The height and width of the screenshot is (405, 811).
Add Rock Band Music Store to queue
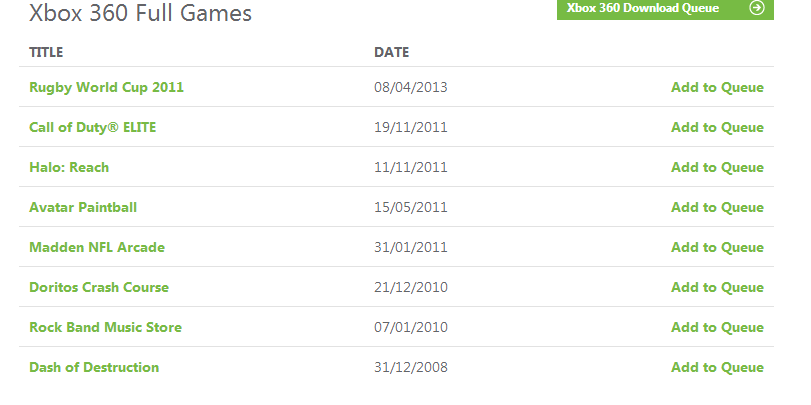[x=717, y=327]
